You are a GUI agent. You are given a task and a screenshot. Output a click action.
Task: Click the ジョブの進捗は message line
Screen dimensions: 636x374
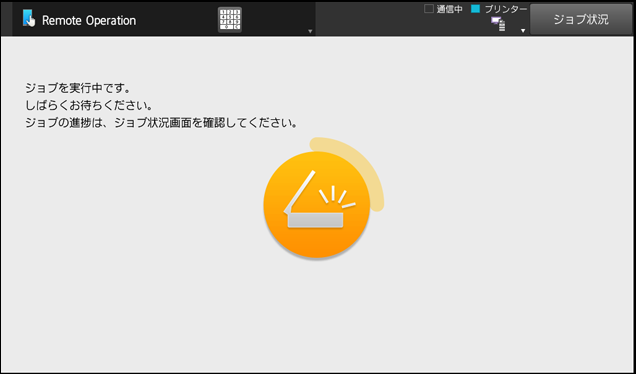coord(161,123)
